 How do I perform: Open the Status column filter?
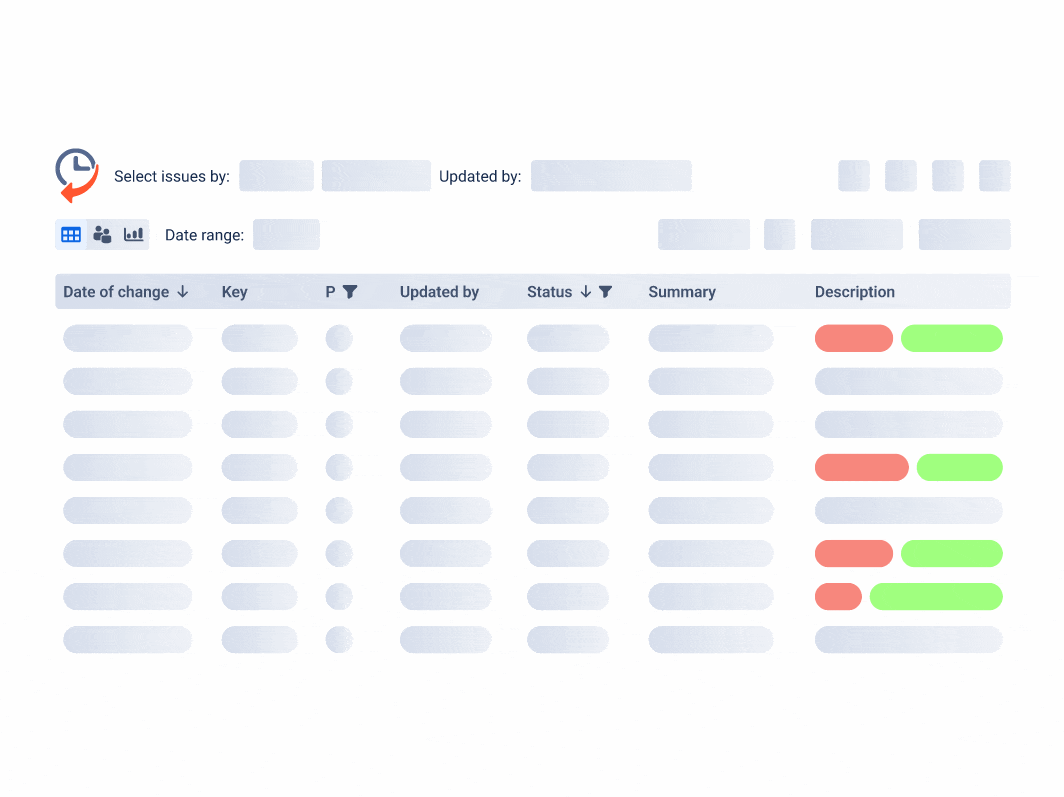click(605, 292)
